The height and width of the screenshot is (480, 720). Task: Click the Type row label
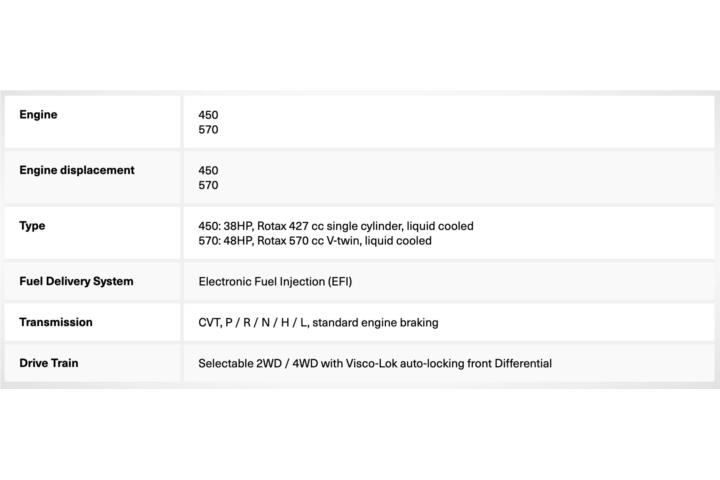[x=32, y=226]
